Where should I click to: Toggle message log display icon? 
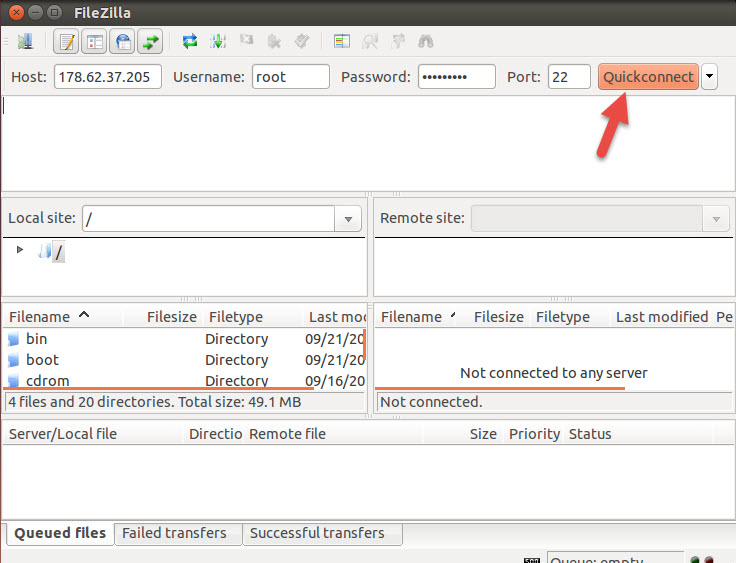67,42
